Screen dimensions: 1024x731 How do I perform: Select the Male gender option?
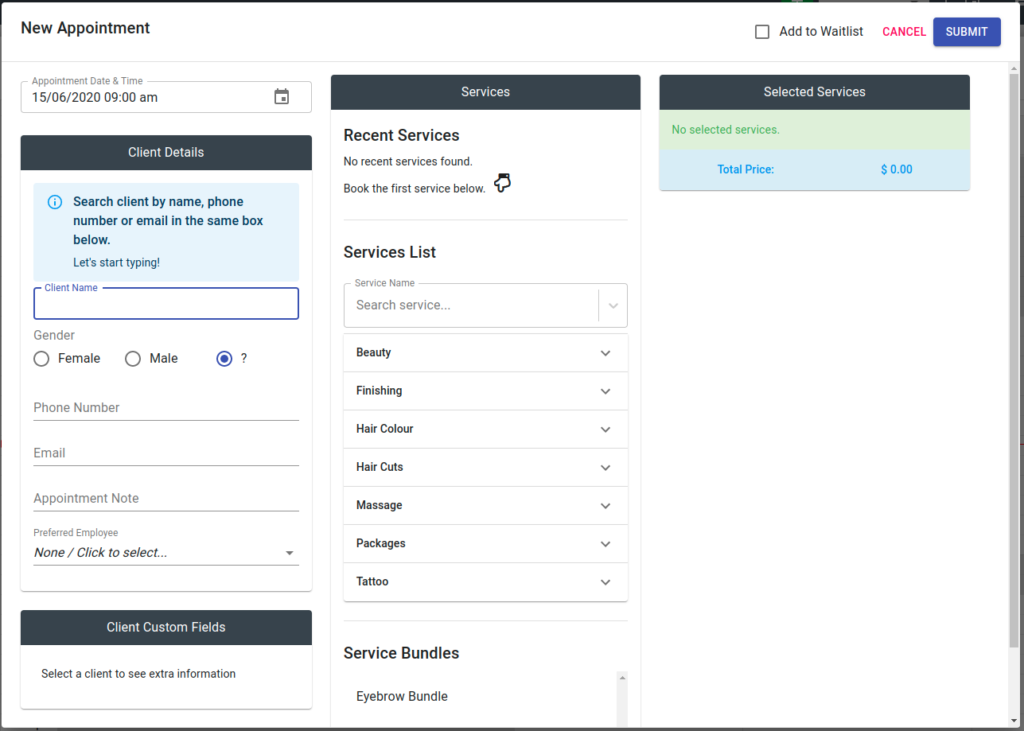132,358
